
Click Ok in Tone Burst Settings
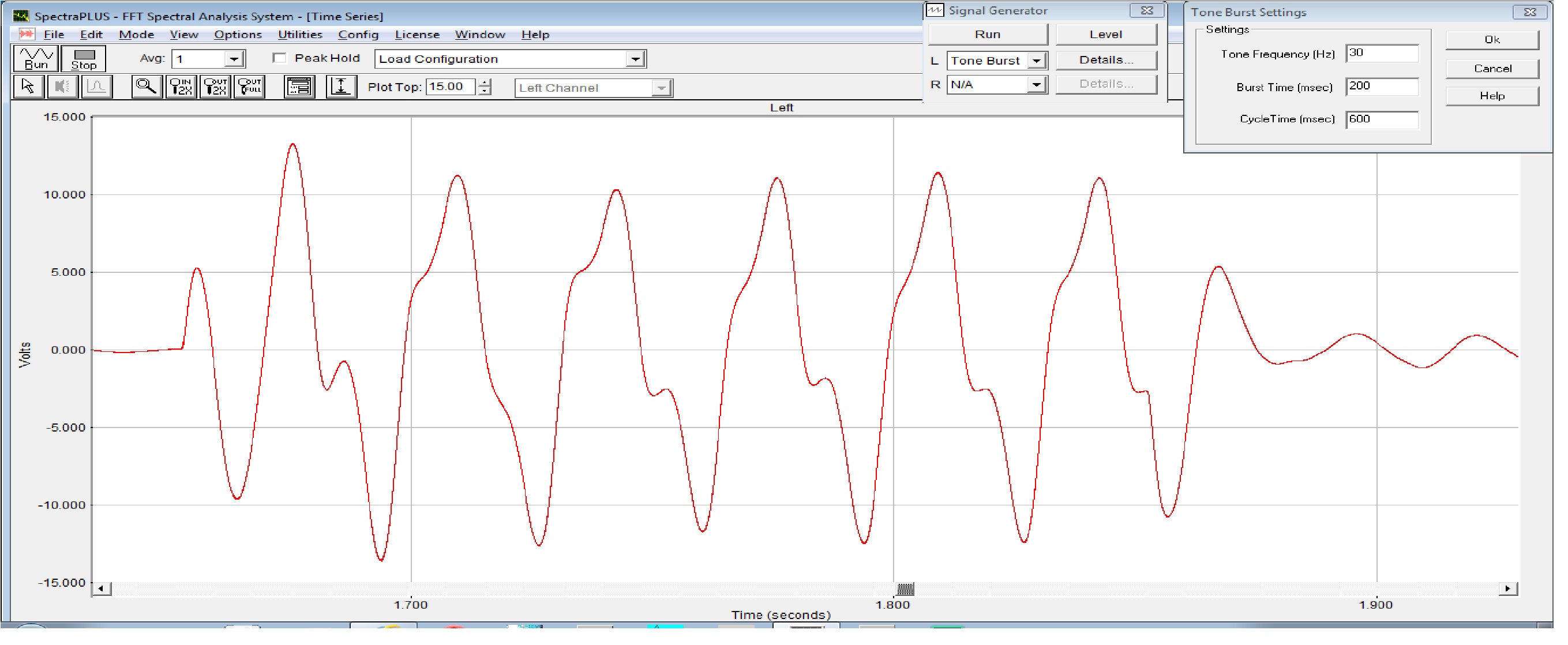[x=1491, y=40]
